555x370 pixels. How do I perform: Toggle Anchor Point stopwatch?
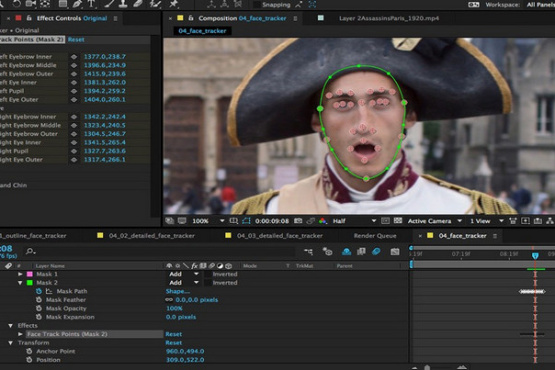(x=29, y=351)
